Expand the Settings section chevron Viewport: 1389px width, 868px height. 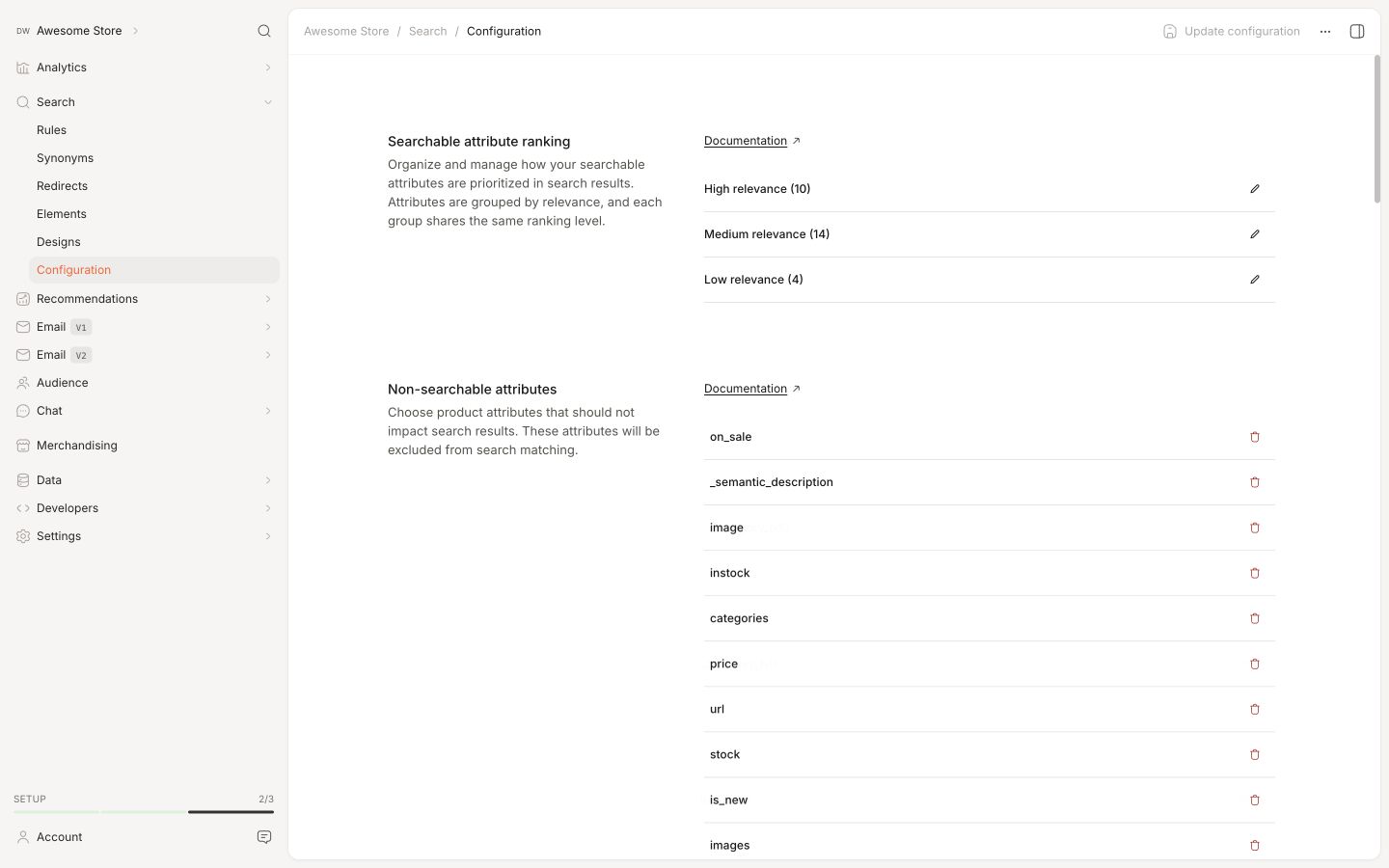click(268, 536)
